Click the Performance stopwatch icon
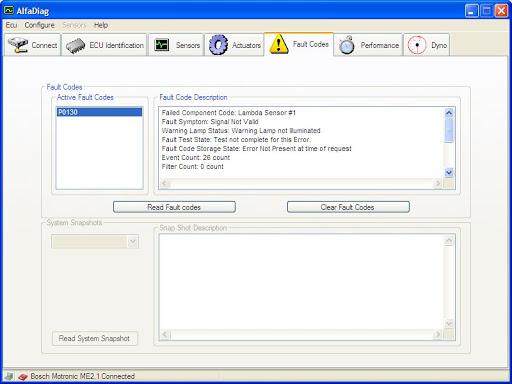 pos(347,45)
